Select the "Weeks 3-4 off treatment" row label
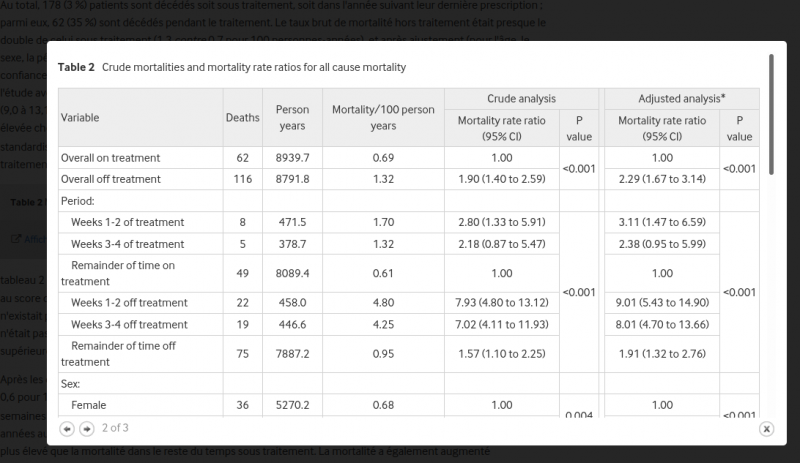 129,323
